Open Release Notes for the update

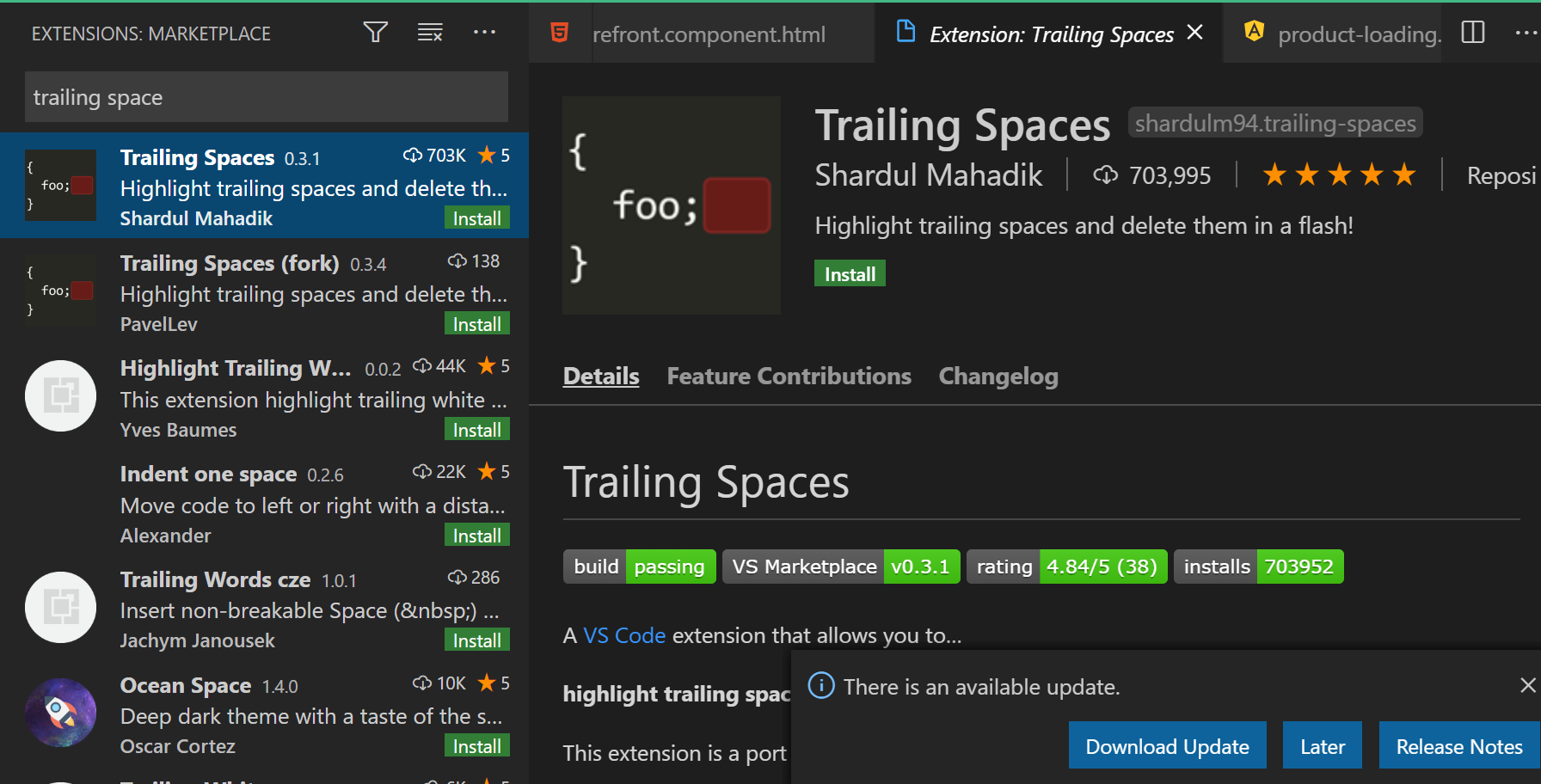(1458, 745)
